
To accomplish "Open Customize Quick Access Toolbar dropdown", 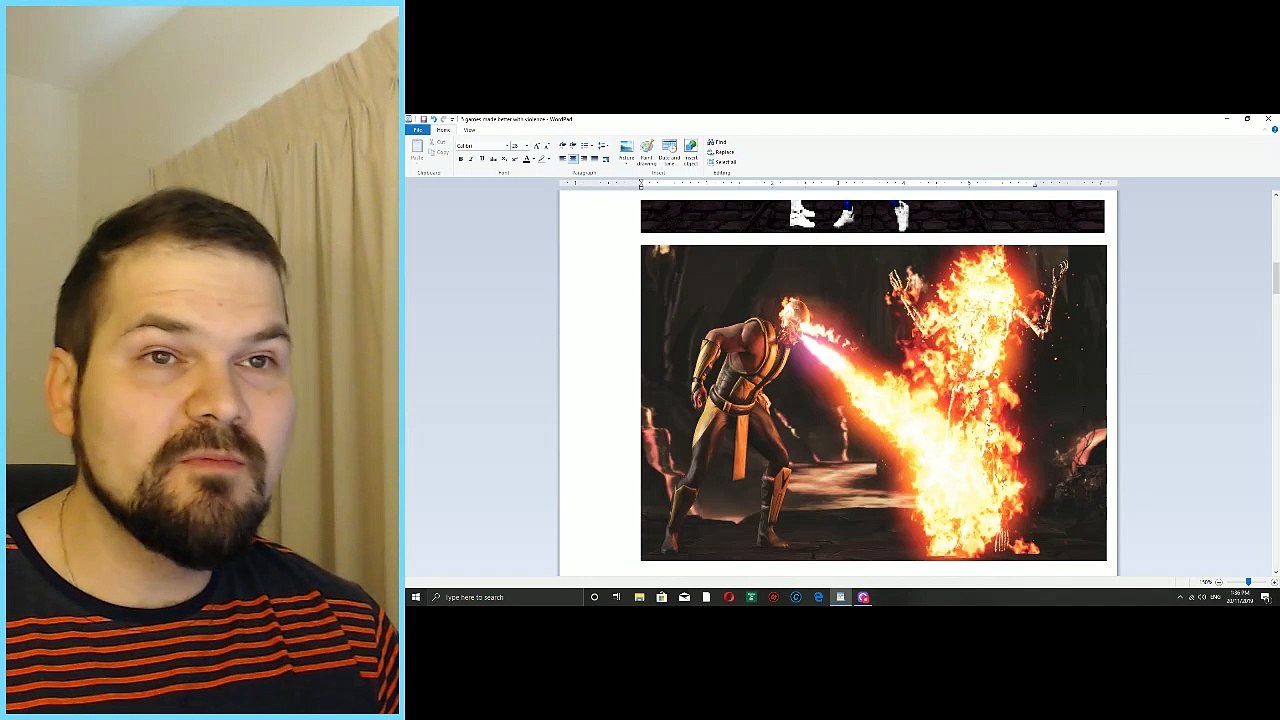I will (452, 119).
